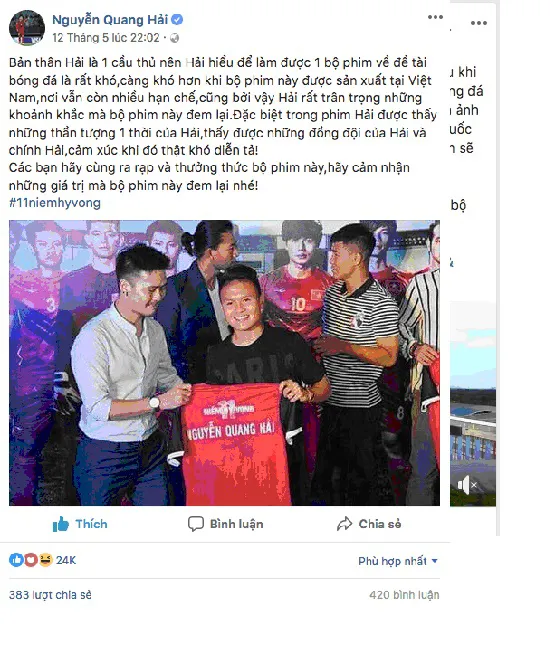Click the Bình luận comment button
The image size is (550, 670).
[226, 524]
